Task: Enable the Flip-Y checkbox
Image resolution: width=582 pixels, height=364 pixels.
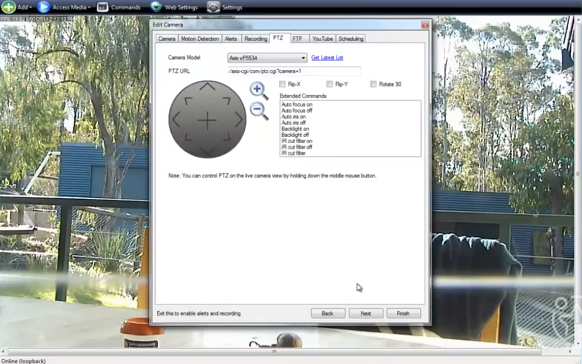Action: (329, 84)
